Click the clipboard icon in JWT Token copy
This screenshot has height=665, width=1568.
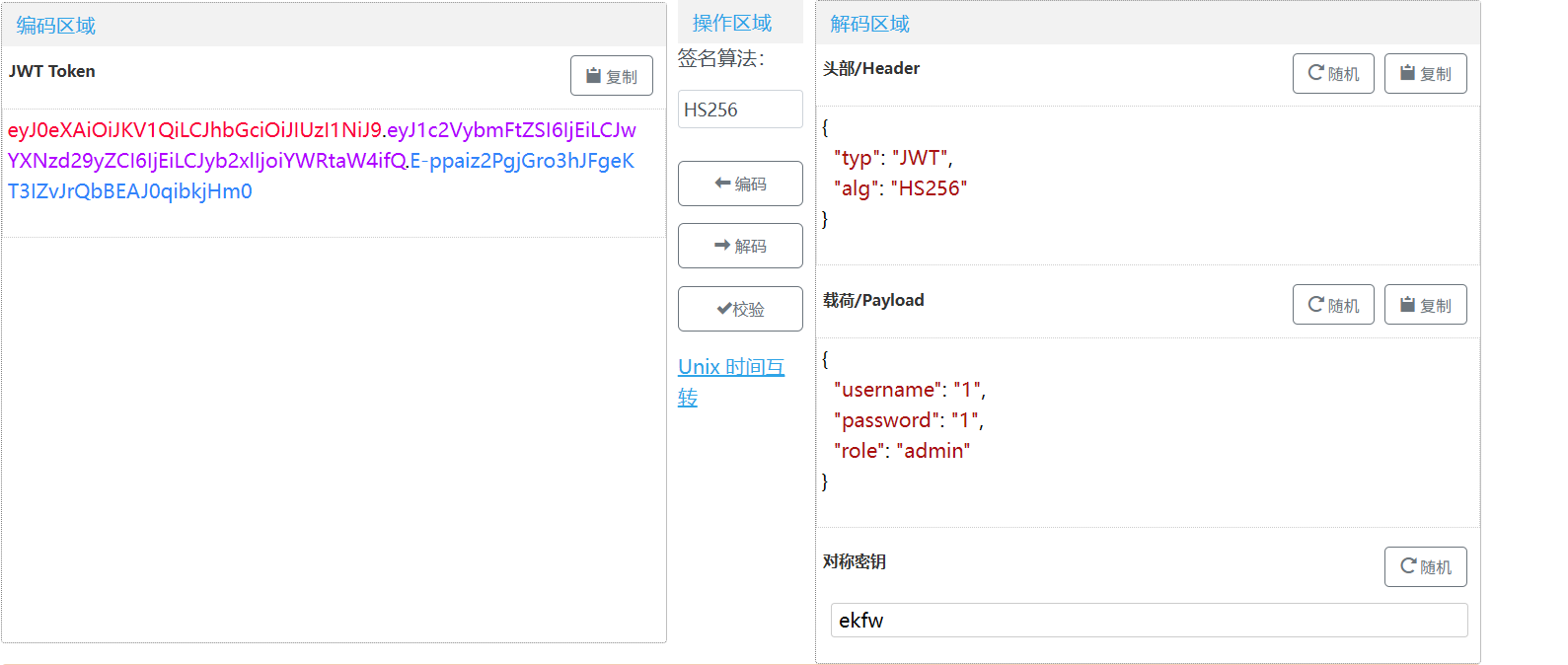(x=593, y=76)
